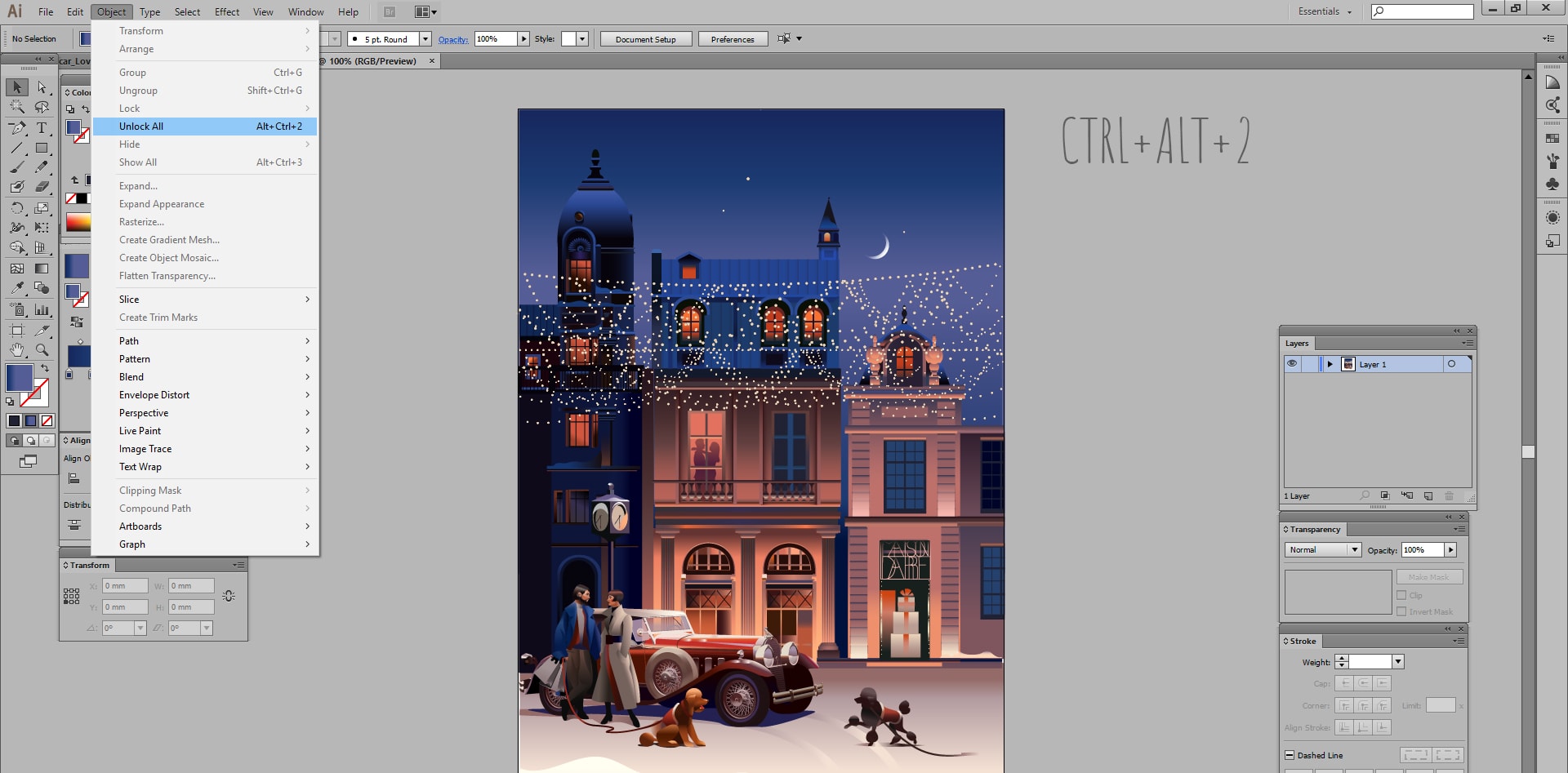
Task: Toggle the Dashed Line checkbox
Action: pos(1290,755)
